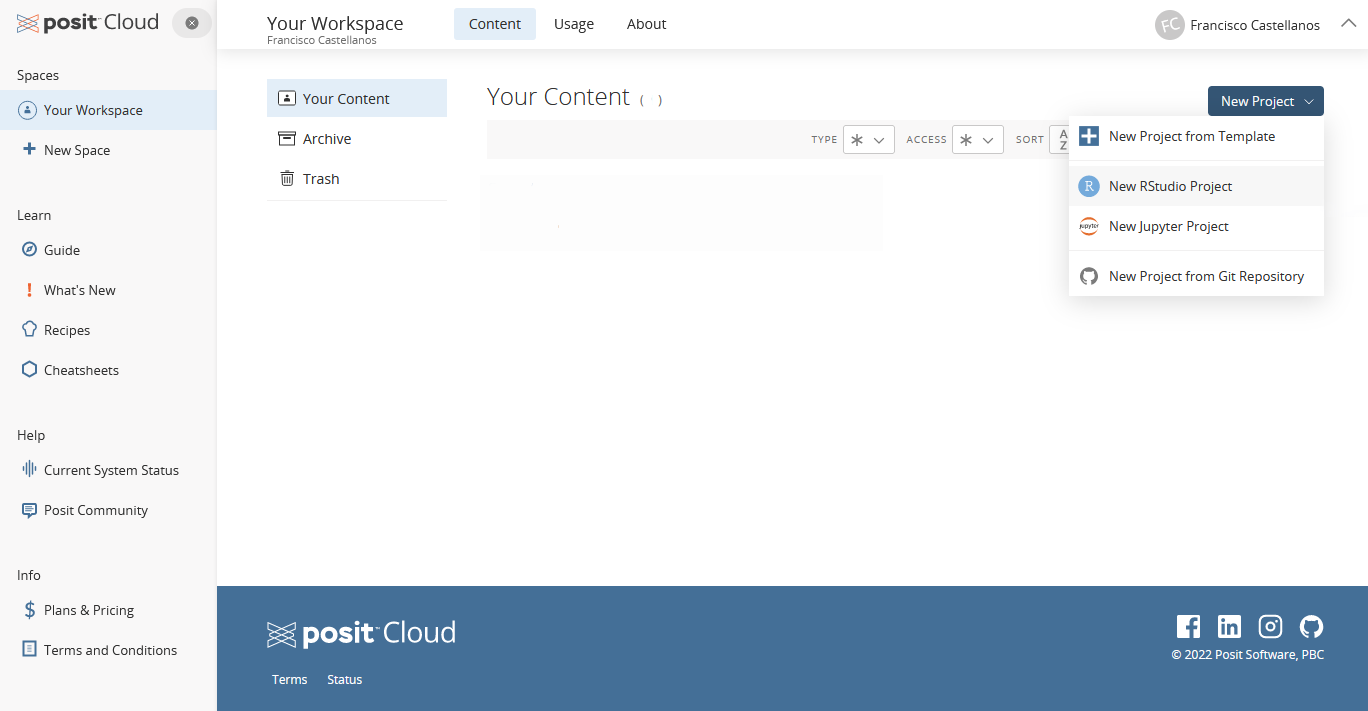Click the Jupyter logo icon
The height and width of the screenshot is (711, 1368).
1089,226
